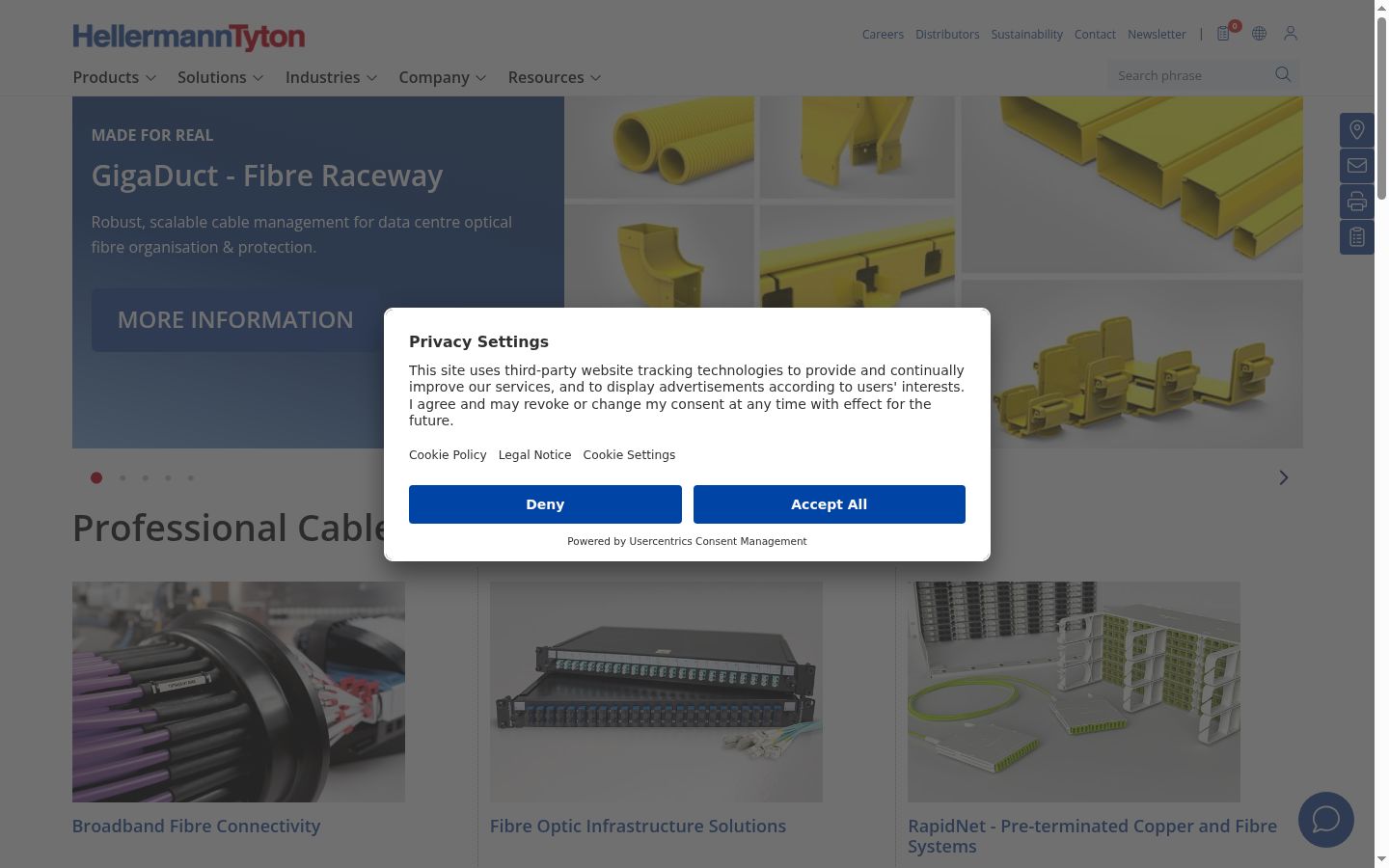
Task: Open the Cookie Policy link
Action: coord(448,455)
